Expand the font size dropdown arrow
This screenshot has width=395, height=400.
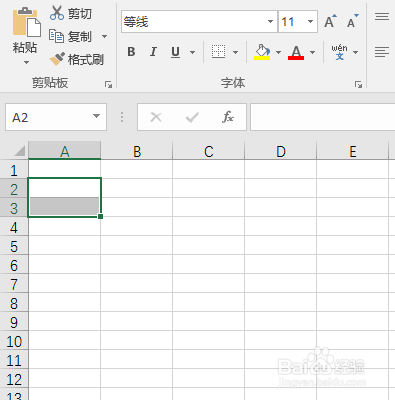[x=311, y=22]
